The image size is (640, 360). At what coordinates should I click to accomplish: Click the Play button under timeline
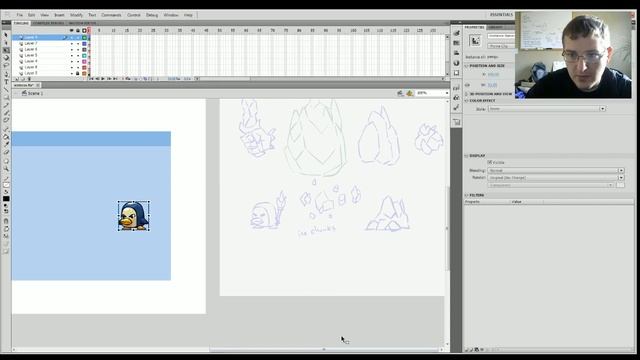103,79
